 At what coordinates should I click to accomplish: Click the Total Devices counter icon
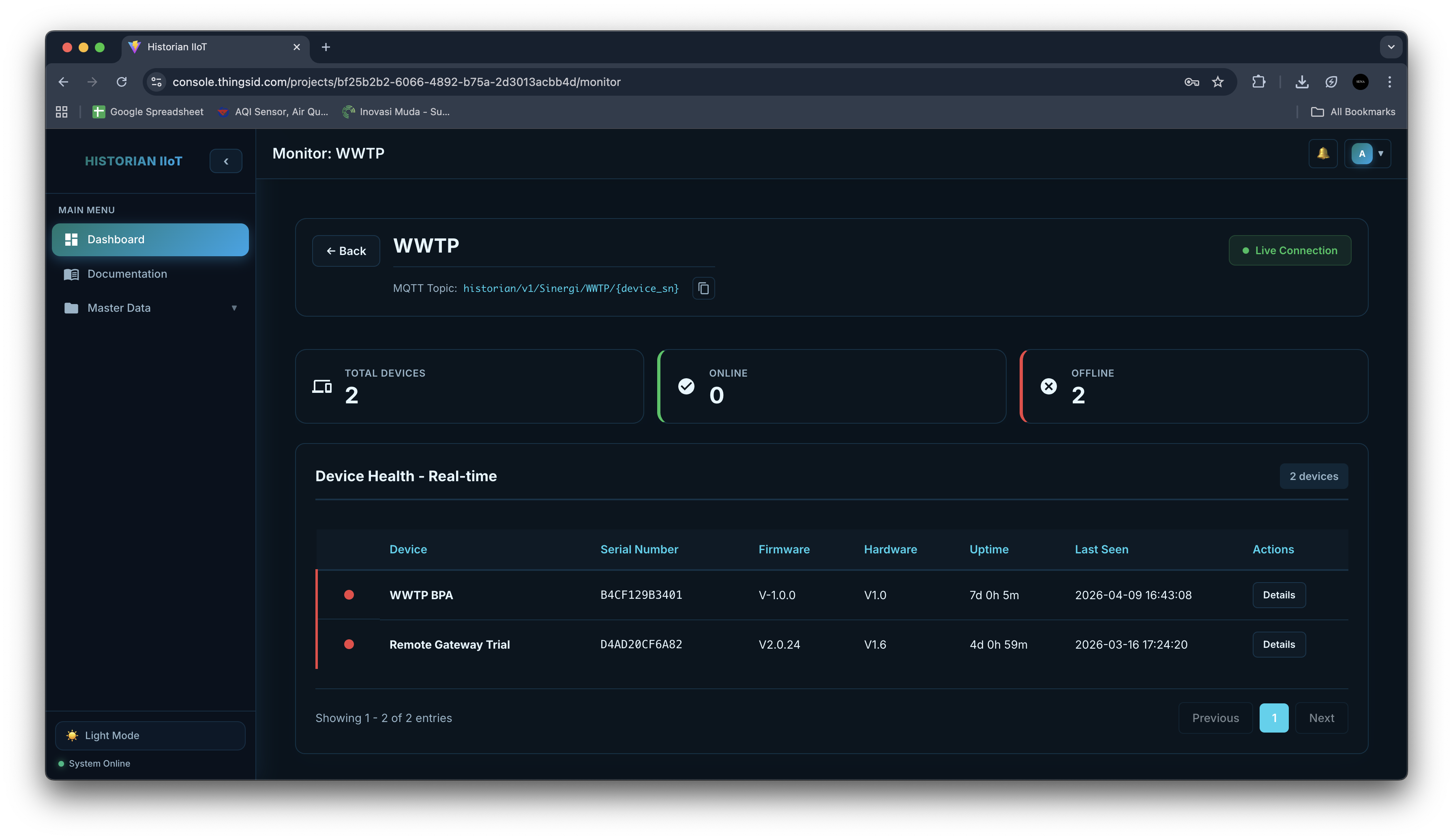(322, 386)
